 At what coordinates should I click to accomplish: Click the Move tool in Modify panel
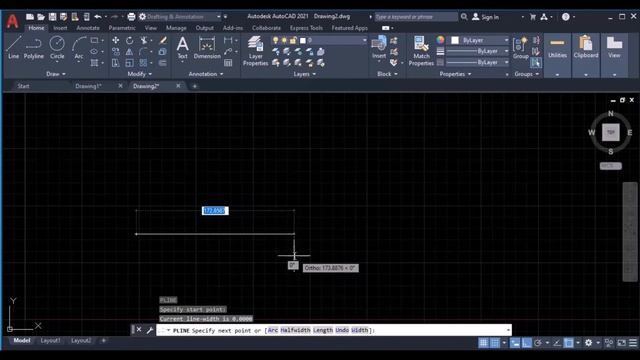click(116, 40)
